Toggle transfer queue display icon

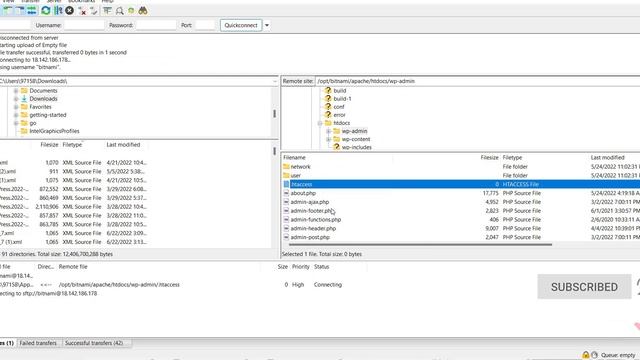click(x=32, y=11)
